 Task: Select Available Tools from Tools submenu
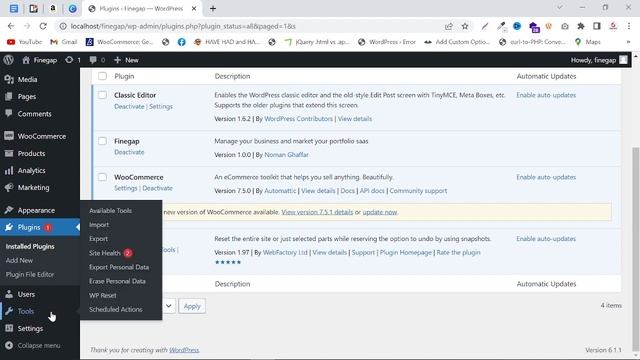coord(110,211)
